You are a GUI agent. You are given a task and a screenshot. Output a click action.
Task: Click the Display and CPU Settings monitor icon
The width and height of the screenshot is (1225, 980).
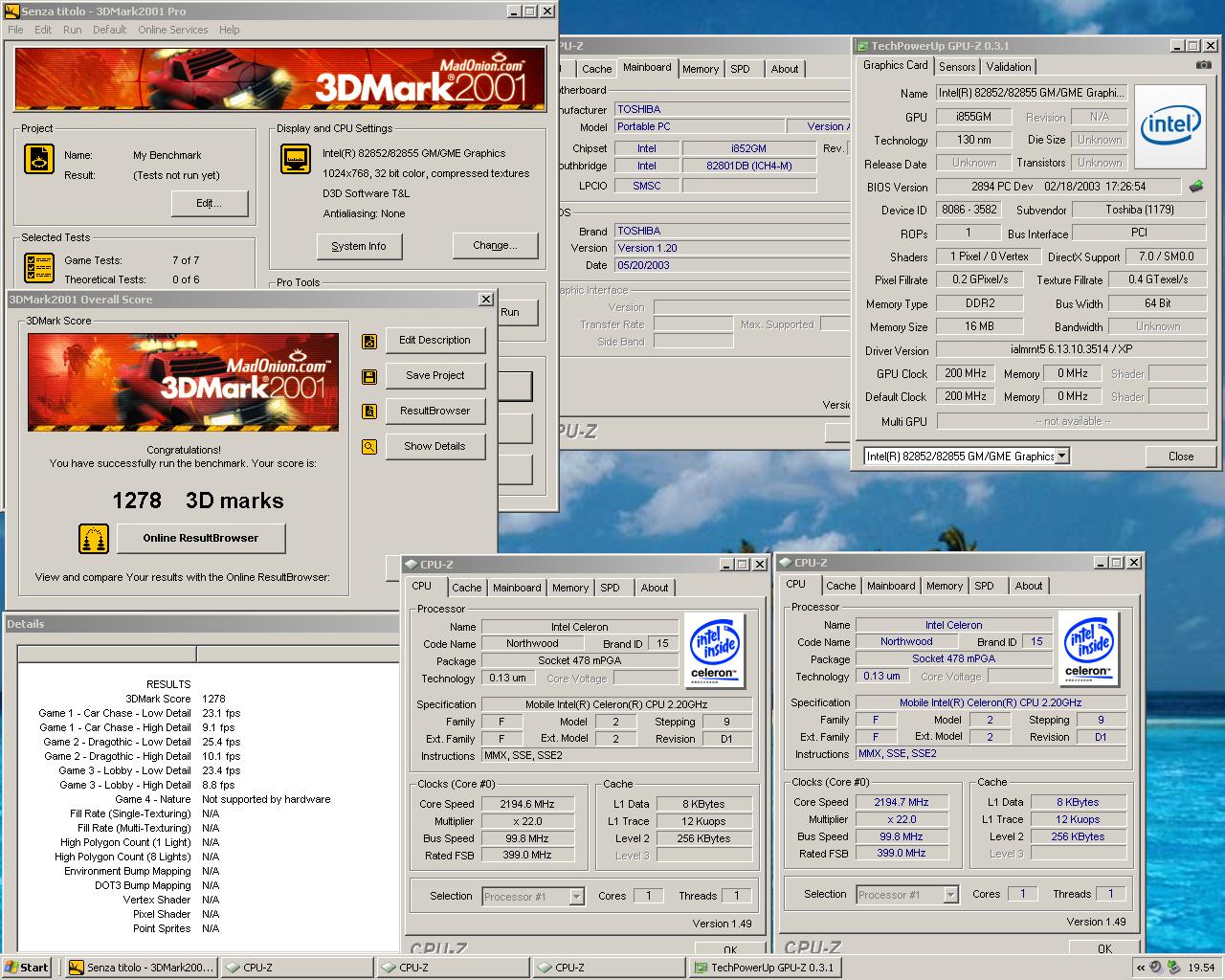pos(296,159)
